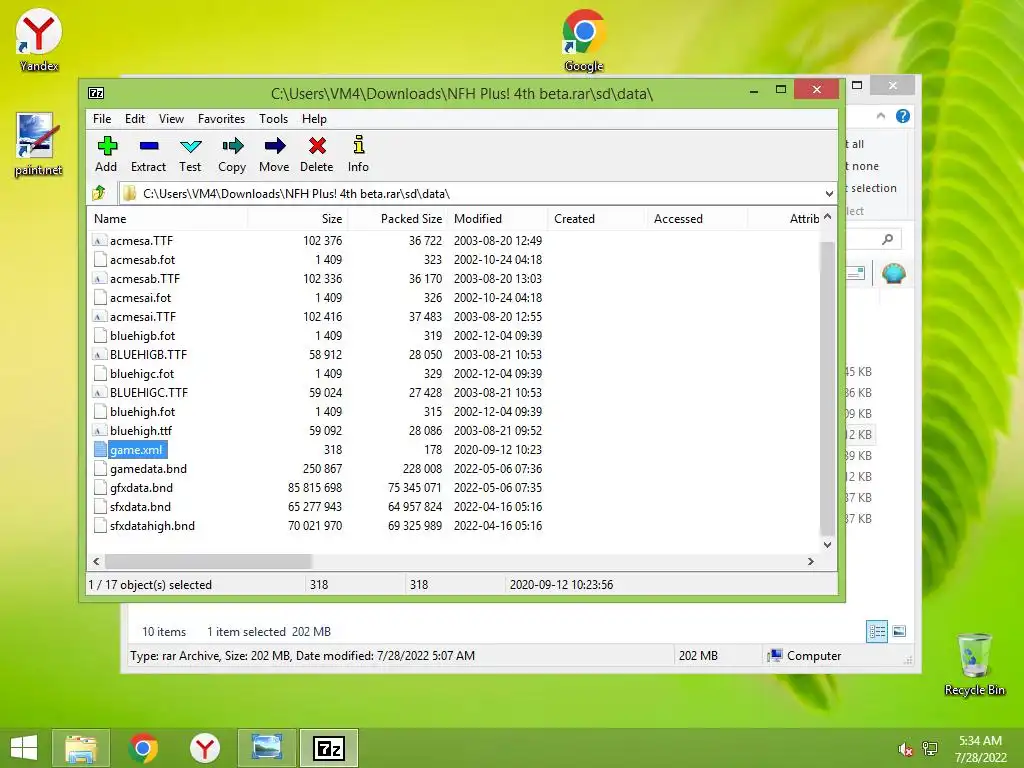Click the game.xml file icon

(x=99, y=450)
